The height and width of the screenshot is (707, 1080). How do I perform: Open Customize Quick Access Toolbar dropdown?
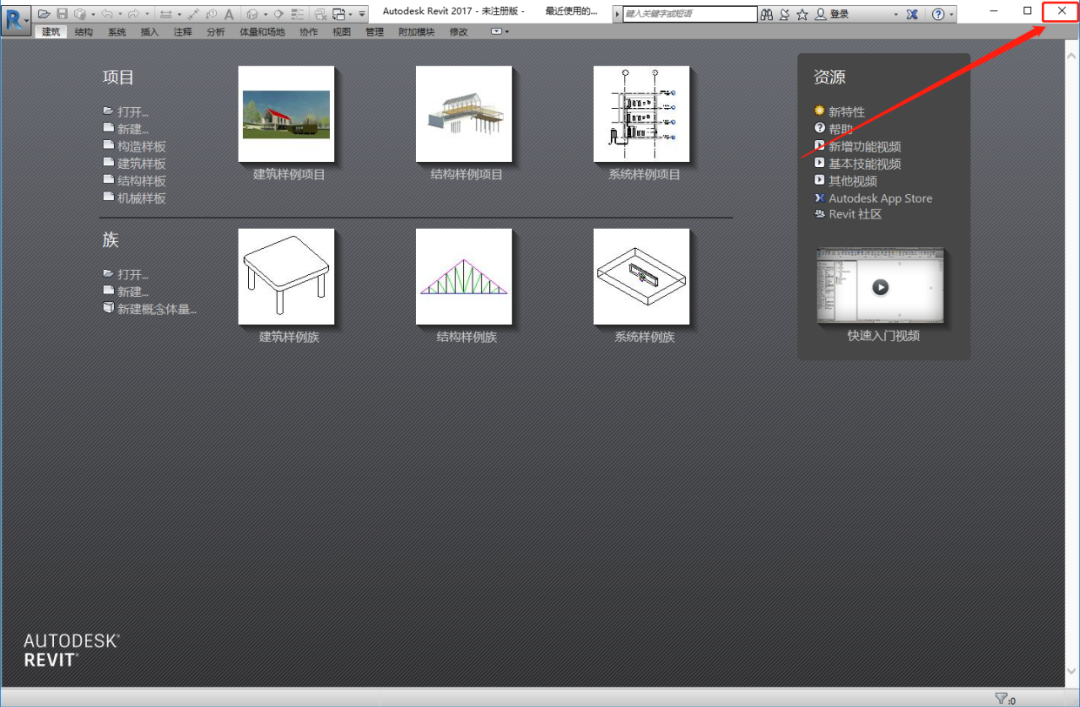(362, 14)
